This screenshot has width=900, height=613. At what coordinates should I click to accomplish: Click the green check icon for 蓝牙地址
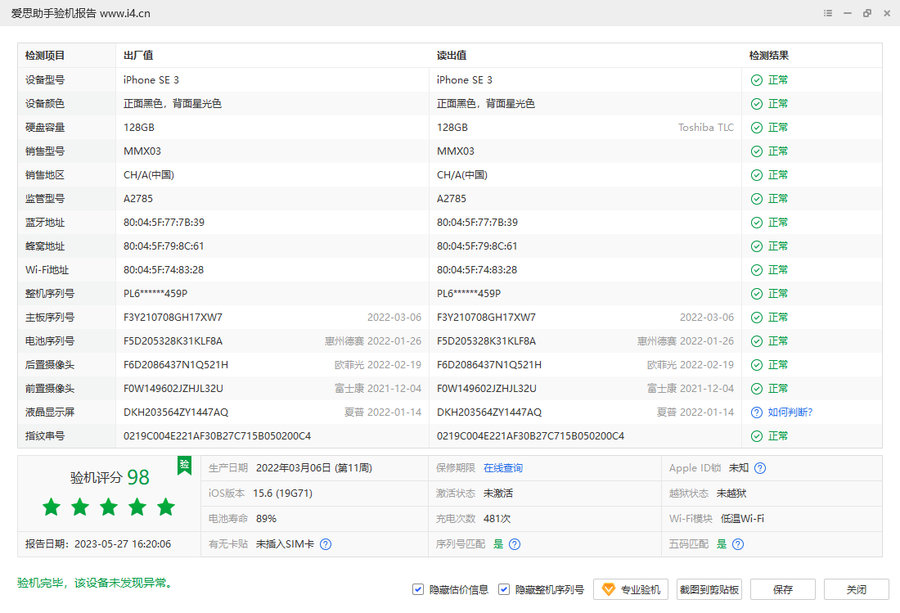click(757, 222)
